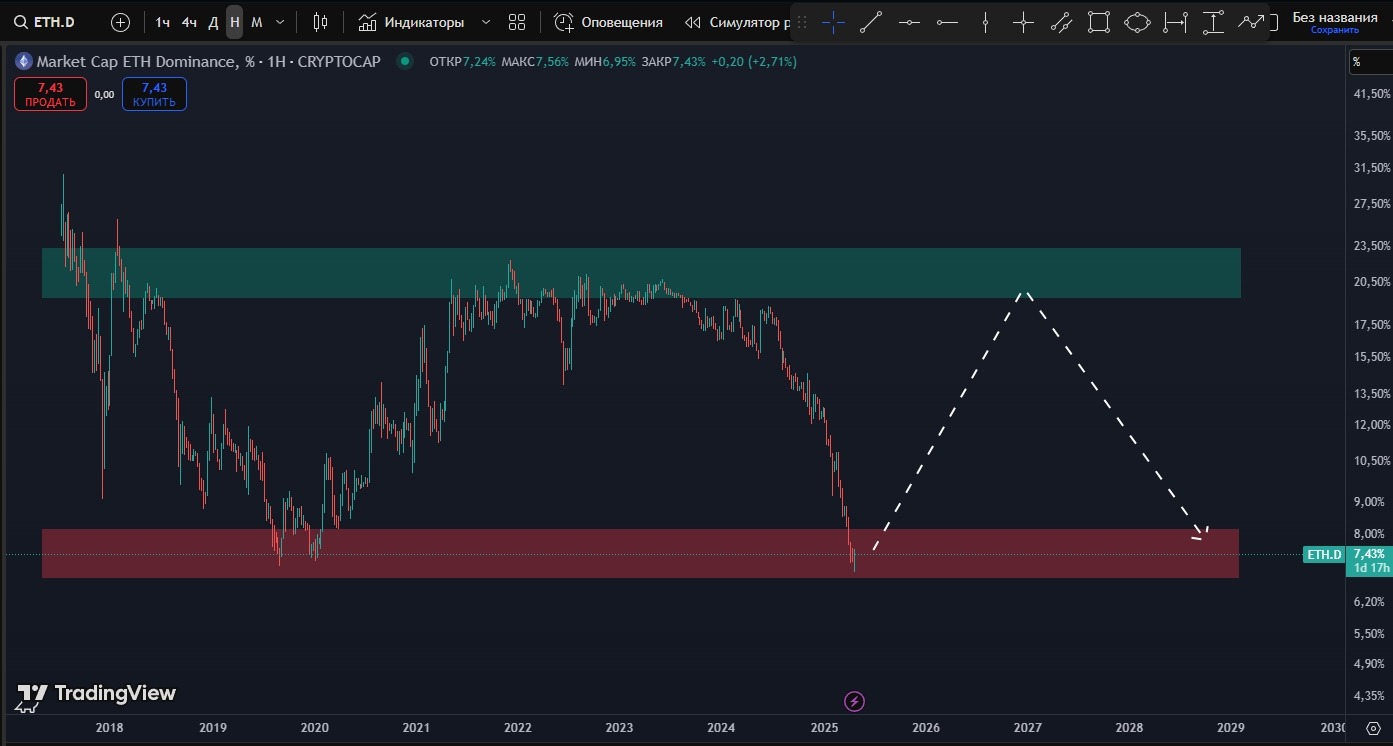The width and height of the screenshot is (1393, 746).
Task: Open the layout grid templates icon
Action: coord(516,22)
